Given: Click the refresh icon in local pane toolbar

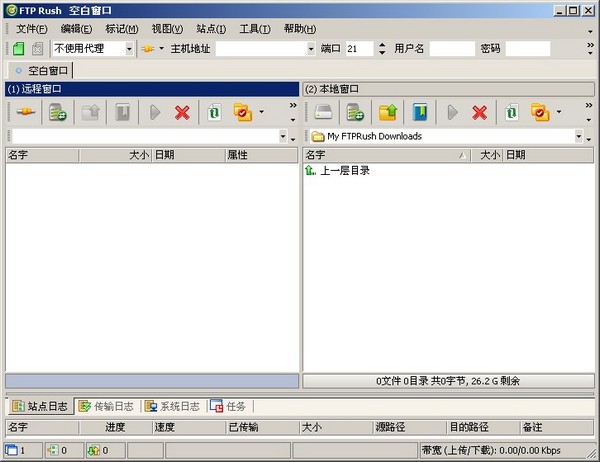Looking at the screenshot, I should (511, 113).
